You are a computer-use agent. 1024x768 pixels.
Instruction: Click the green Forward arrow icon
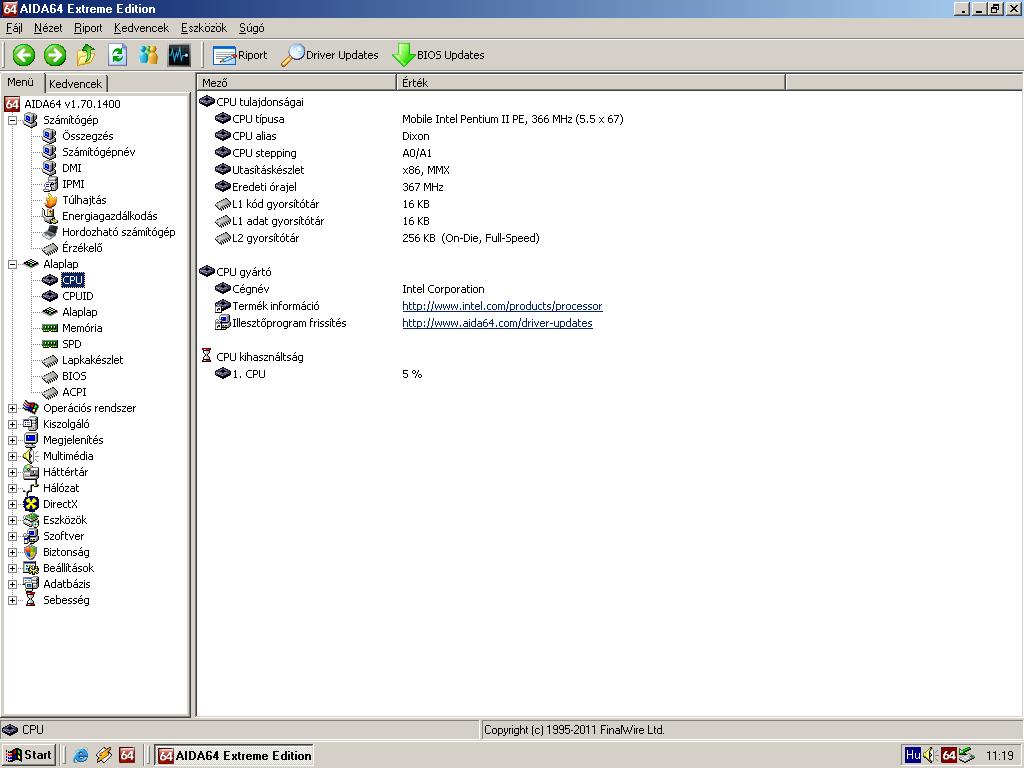[x=55, y=55]
